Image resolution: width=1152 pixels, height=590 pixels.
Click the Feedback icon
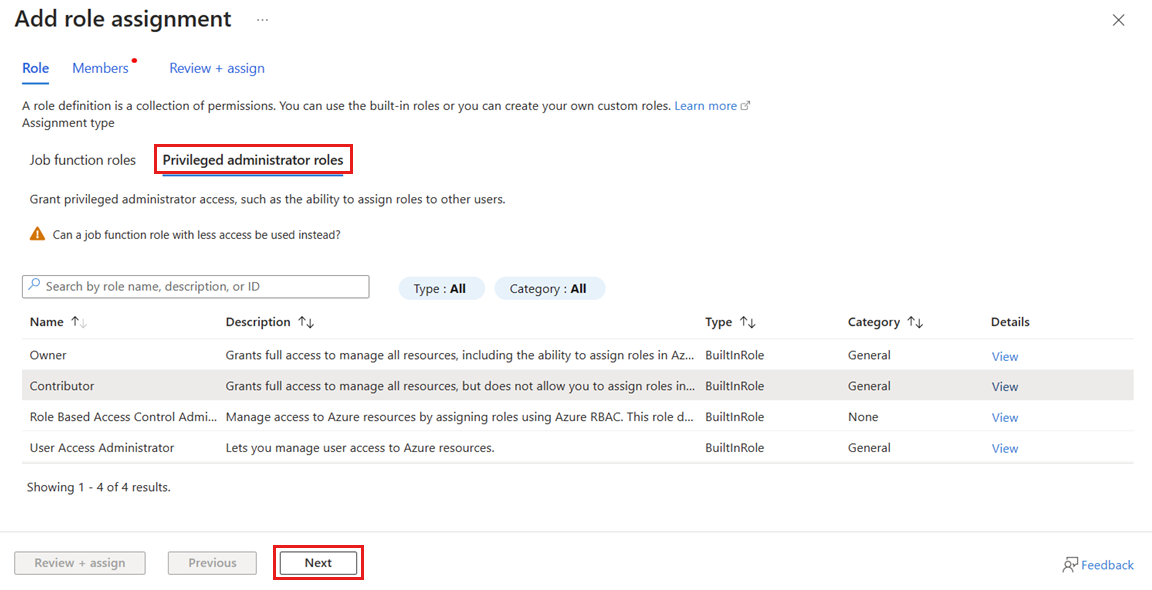pyautogui.click(x=1070, y=565)
